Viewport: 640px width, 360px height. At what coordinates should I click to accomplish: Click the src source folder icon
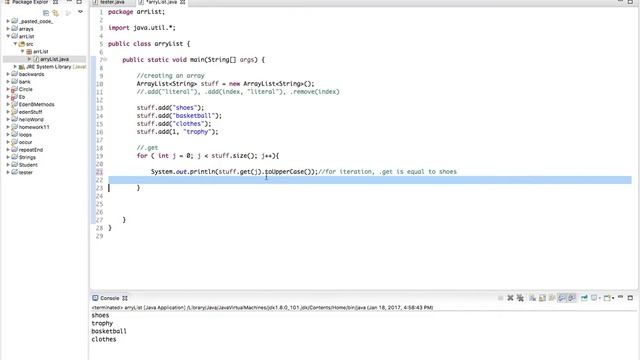point(22,44)
